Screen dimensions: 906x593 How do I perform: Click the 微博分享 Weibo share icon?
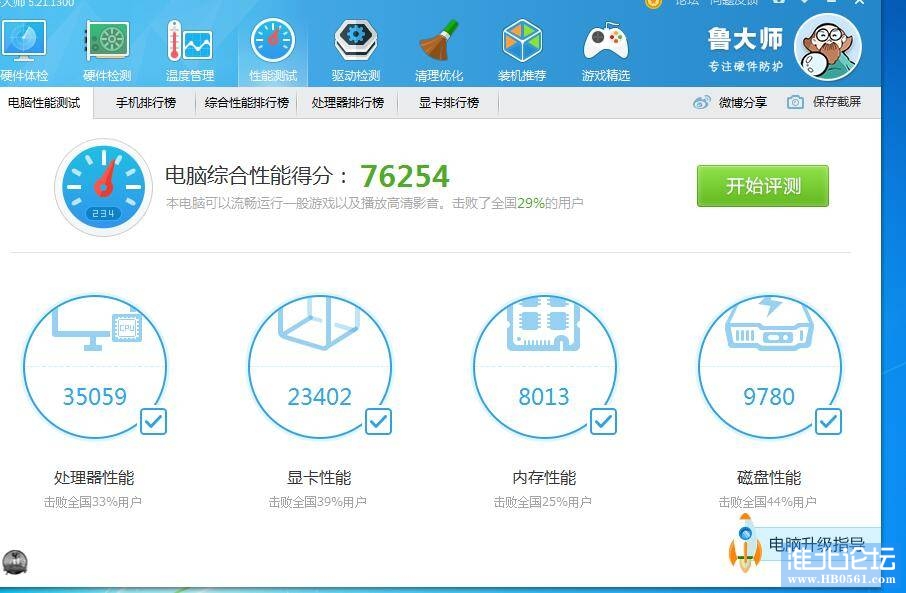(701, 103)
